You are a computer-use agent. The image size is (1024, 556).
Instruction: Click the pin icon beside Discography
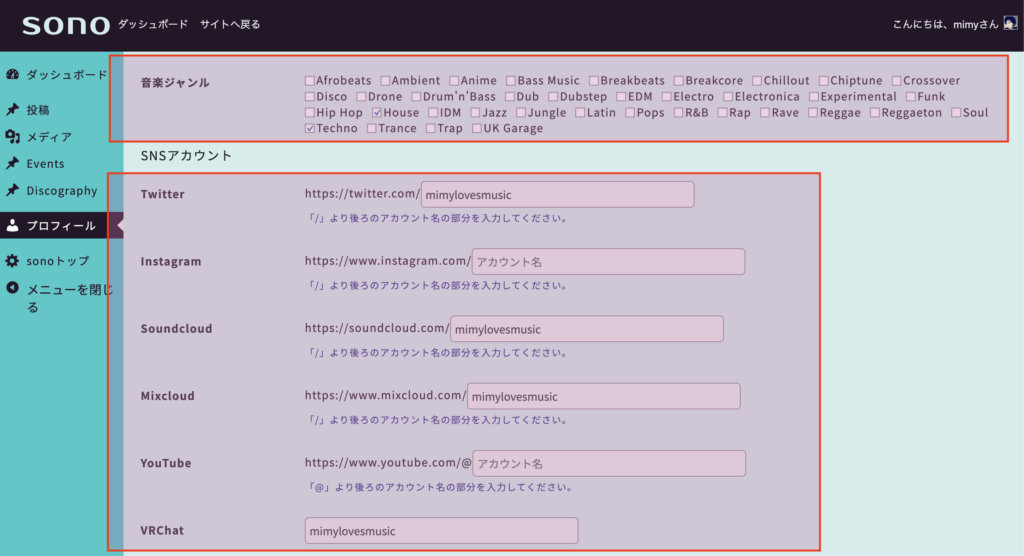[12, 191]
